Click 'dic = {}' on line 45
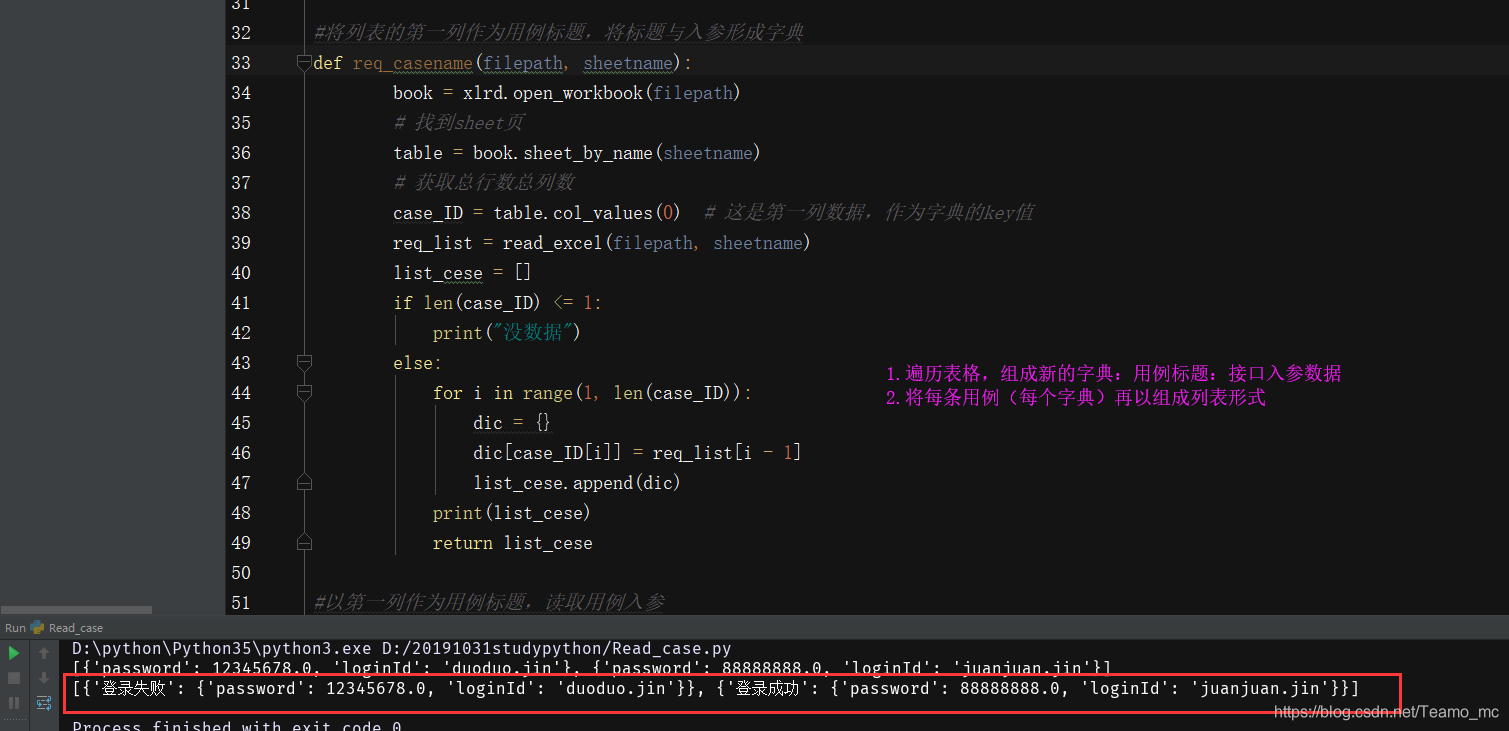Screen dimensions: 1509x731 512,423
